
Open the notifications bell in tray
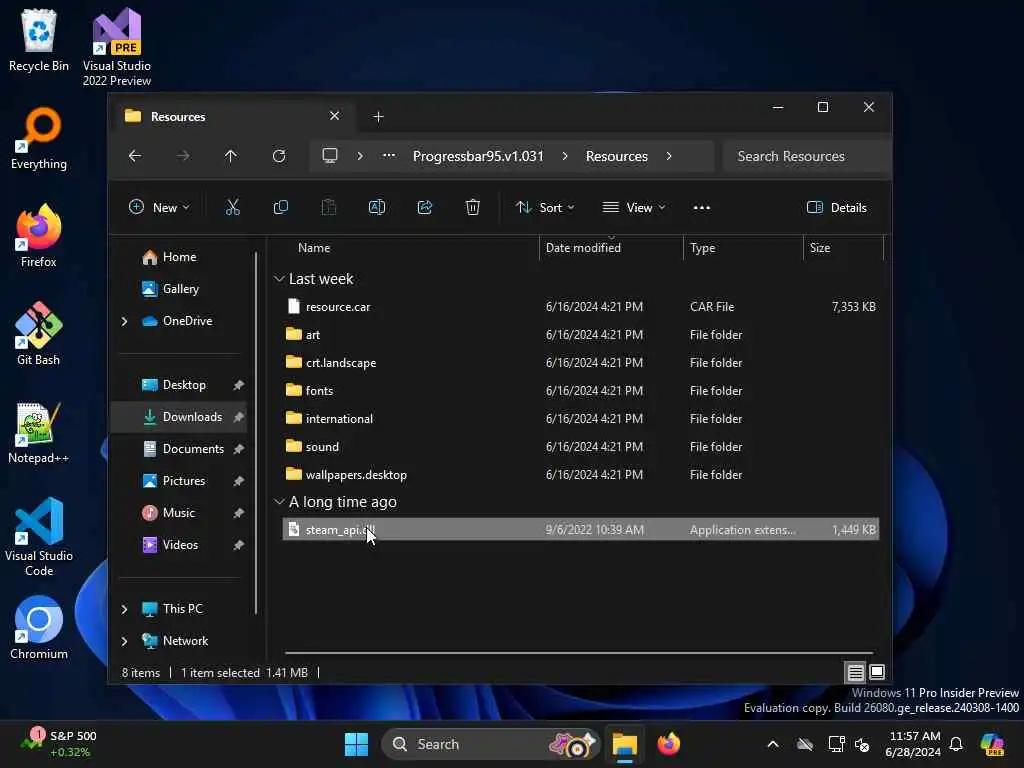[956, 744]
